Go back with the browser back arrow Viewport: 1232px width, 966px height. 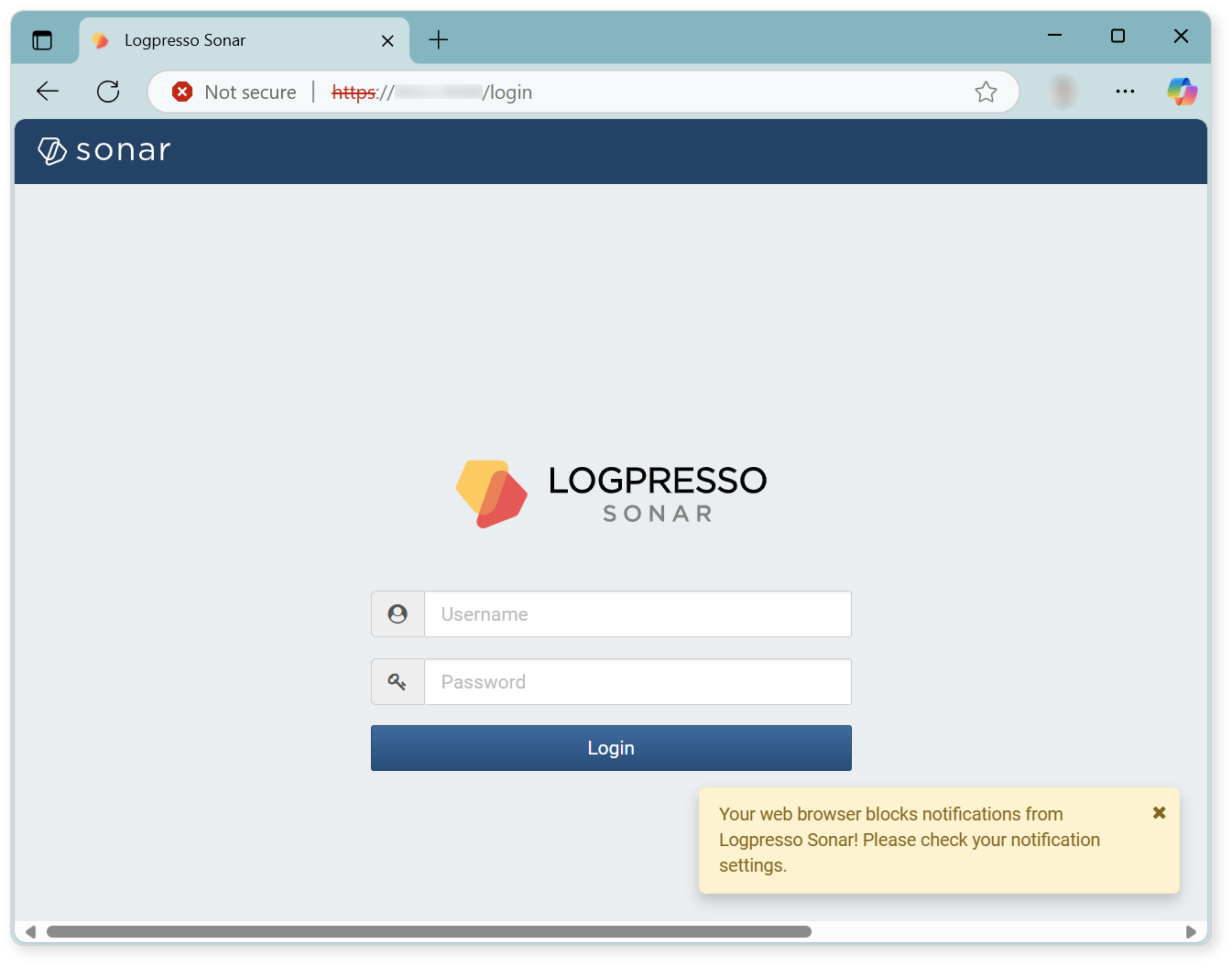48,92
